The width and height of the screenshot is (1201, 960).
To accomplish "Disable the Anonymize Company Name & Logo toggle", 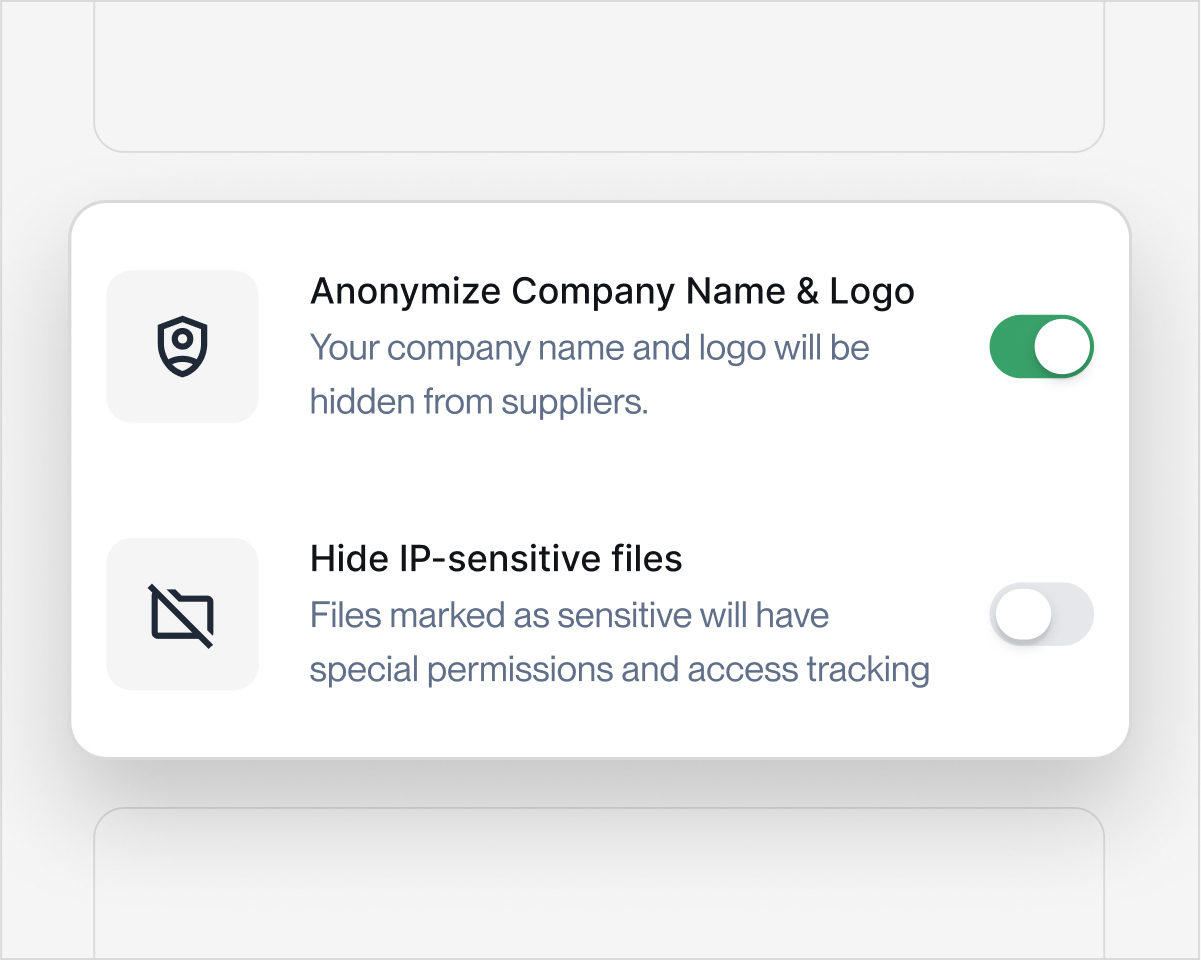I will coord(1041,346).
